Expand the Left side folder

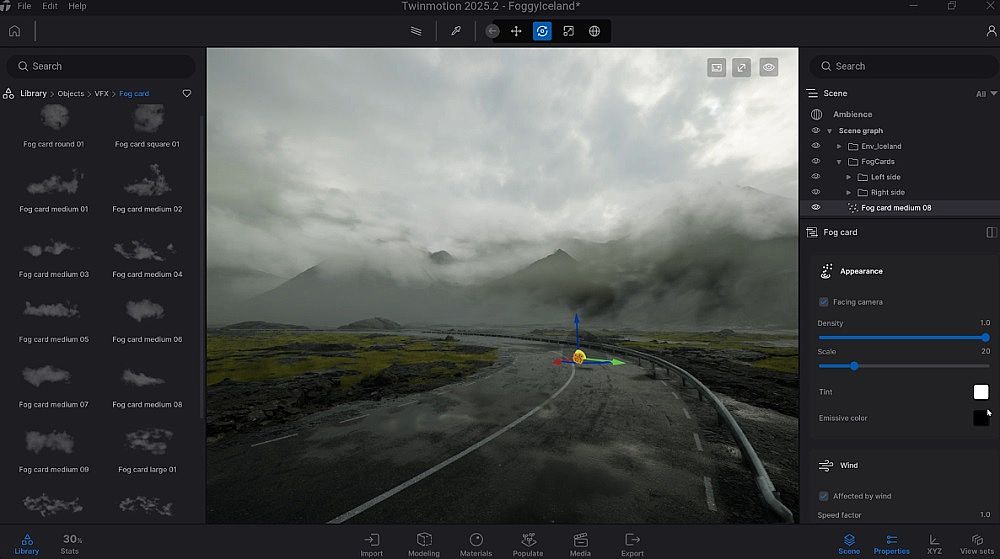tap(849, 177)
